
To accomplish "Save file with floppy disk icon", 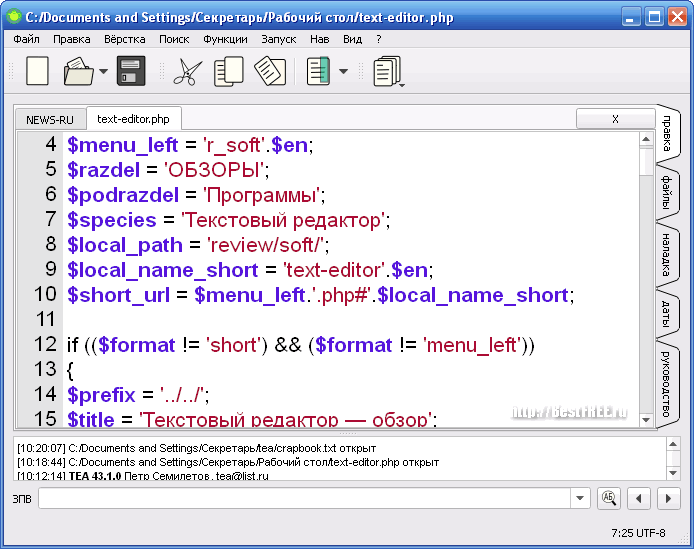I will click(x=131, y=71).
